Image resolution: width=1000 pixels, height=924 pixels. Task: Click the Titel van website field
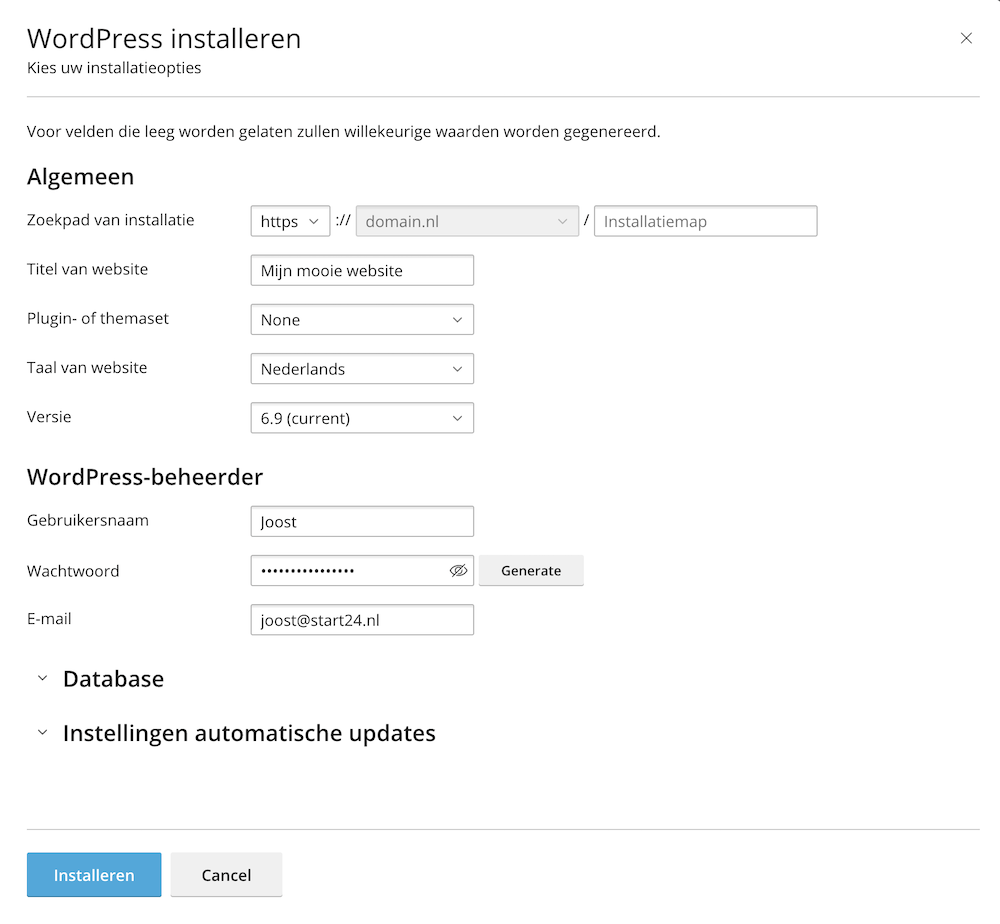click(361, 271)
